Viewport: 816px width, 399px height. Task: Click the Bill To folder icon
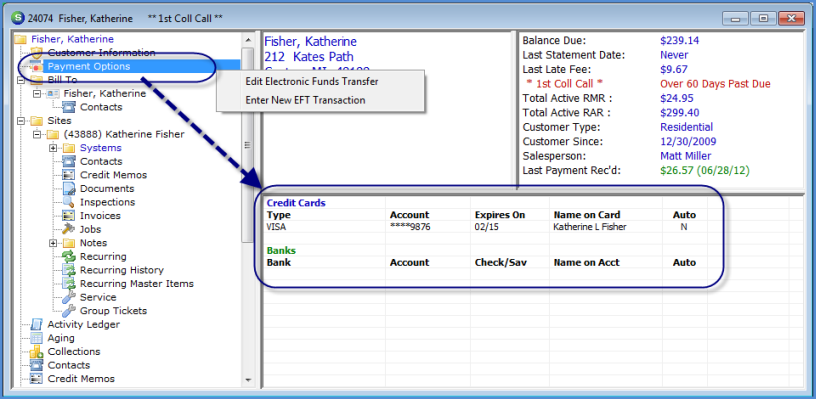[x=36, y=80]
